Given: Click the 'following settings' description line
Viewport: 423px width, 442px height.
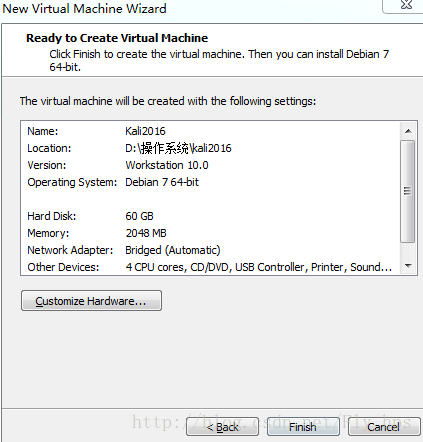Looking at the screenshot, I should click(x=168, y=101).
